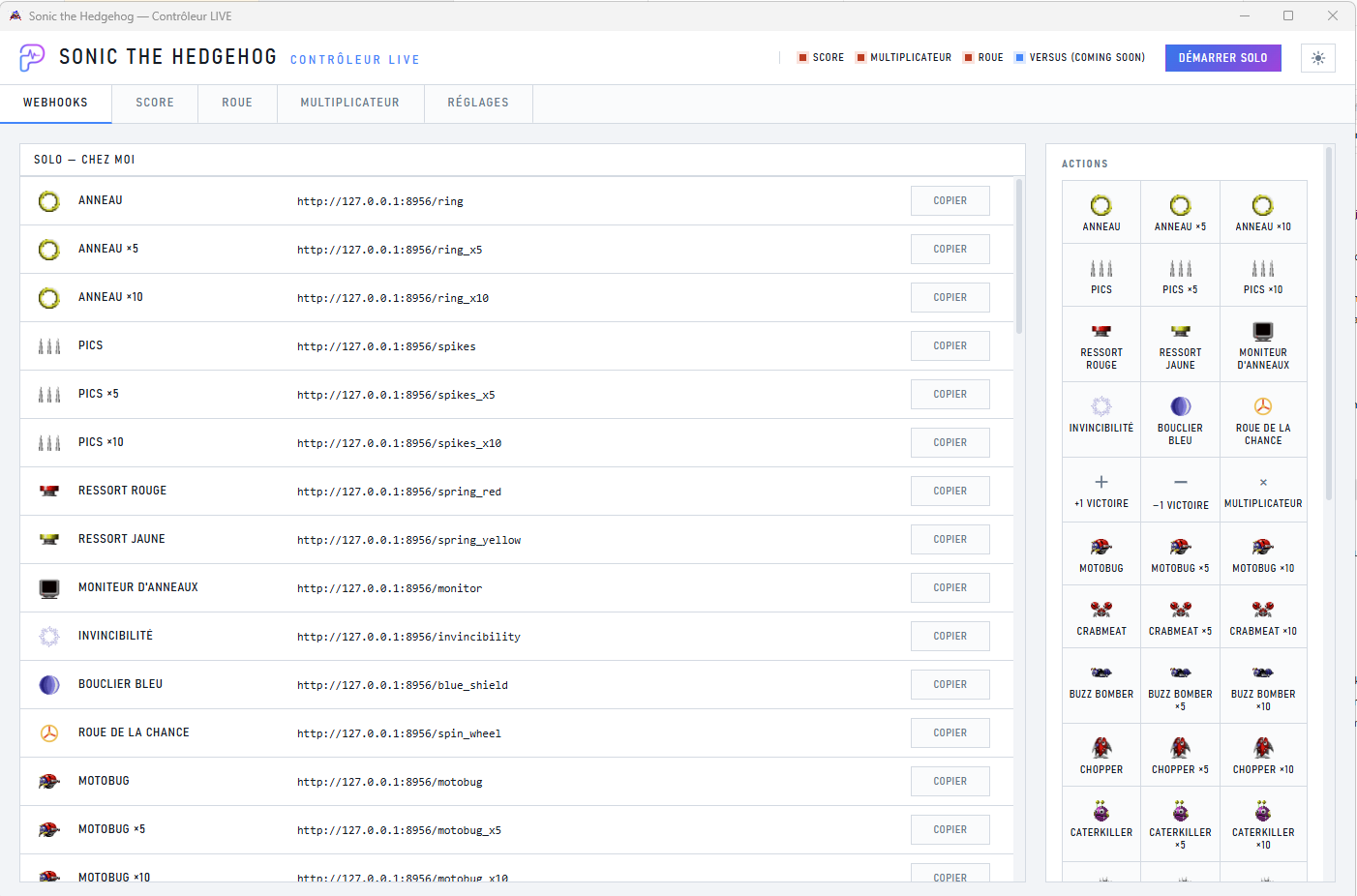The height and width of the screenshot is (896, 1357).
Task: Click the URL text ending in /spin_wheel
Action: pyautogui.click(x=399, y=733)
